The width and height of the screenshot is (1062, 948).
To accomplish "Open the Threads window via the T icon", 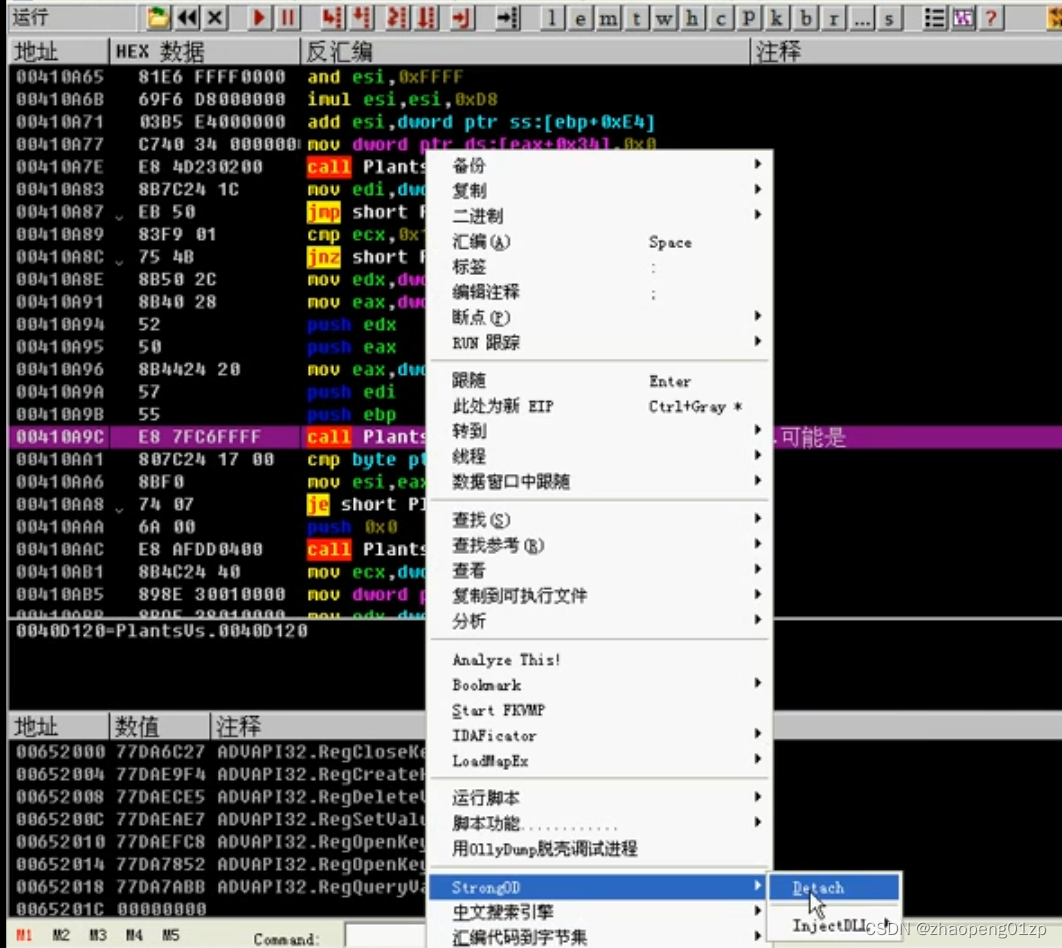I will [637, 17].
